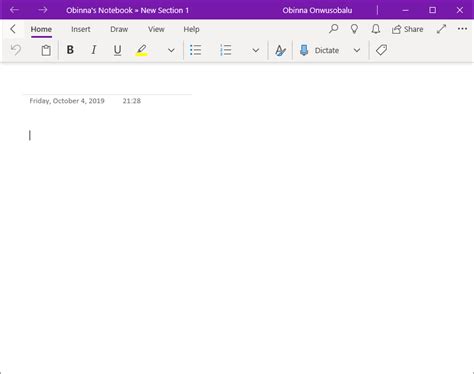
Task: Minimize the OneNote window
Action: 405,10
